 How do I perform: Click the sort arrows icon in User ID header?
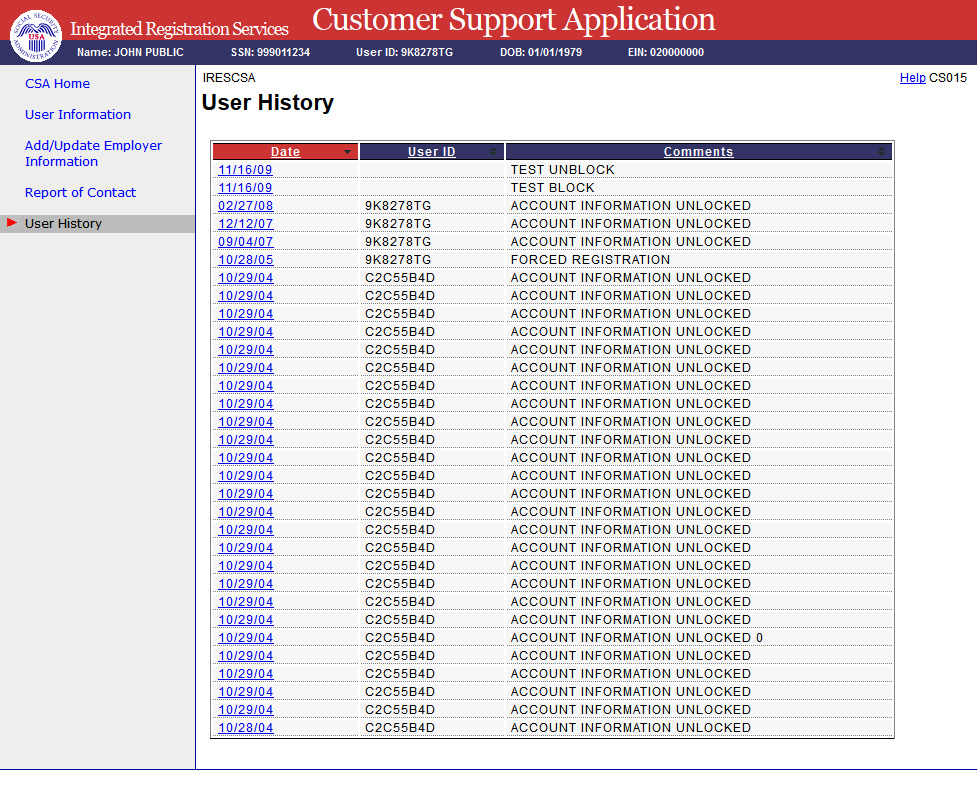(x=493, y=152)
